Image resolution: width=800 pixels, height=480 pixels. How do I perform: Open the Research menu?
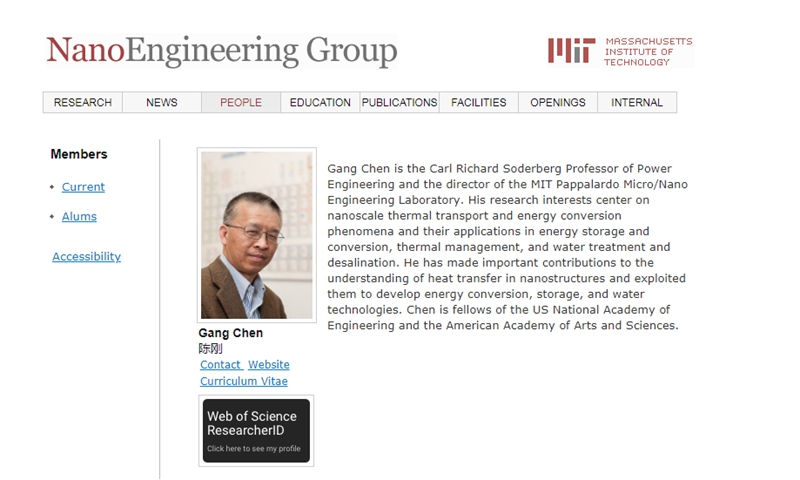[82, 102]
